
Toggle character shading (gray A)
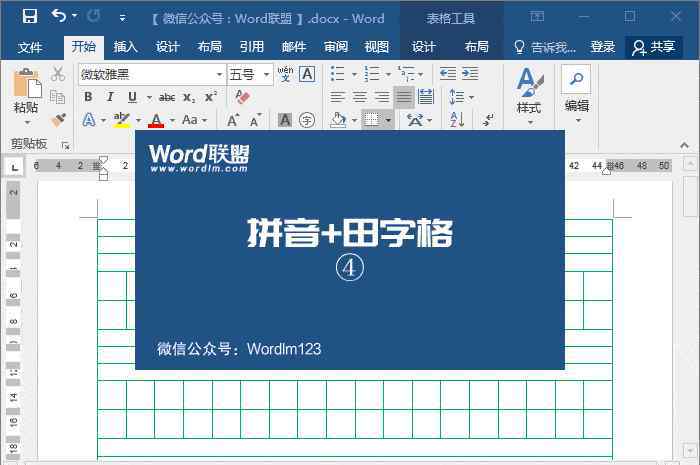click(284, 120)
